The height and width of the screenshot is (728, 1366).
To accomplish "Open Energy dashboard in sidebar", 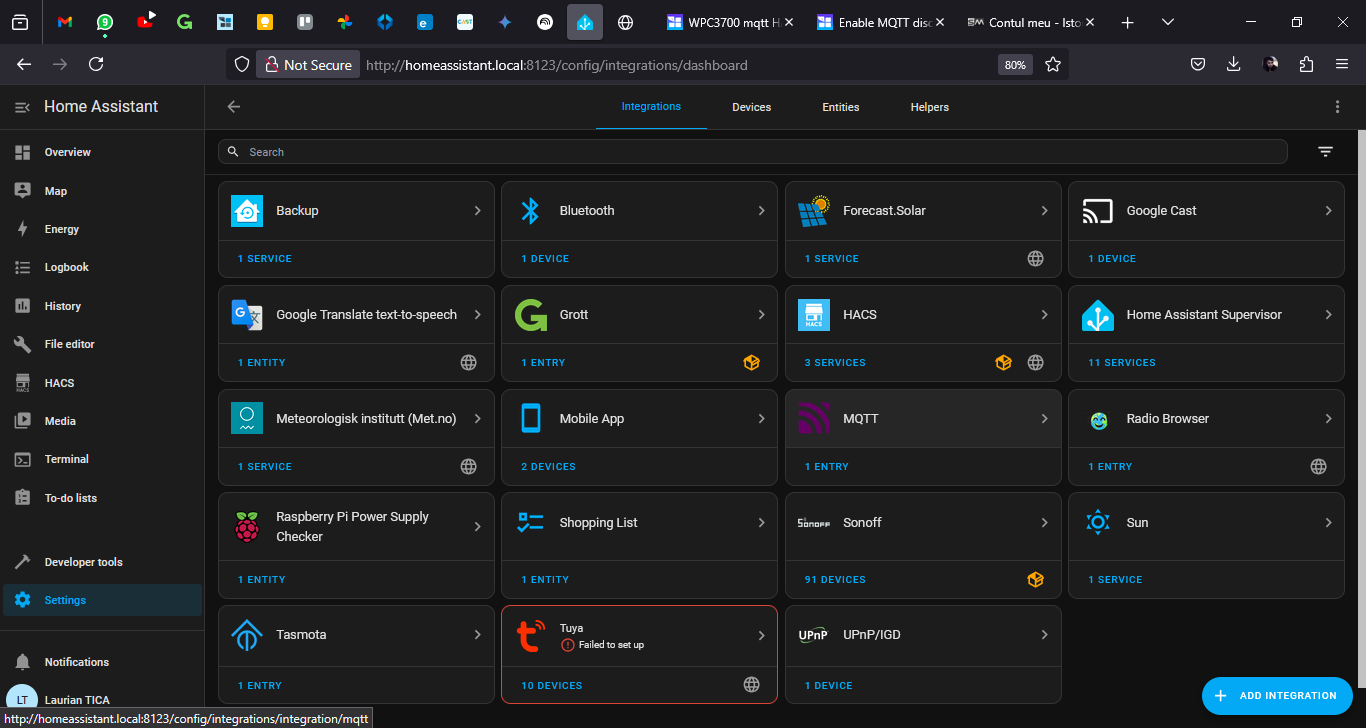I will coord(61,229).
